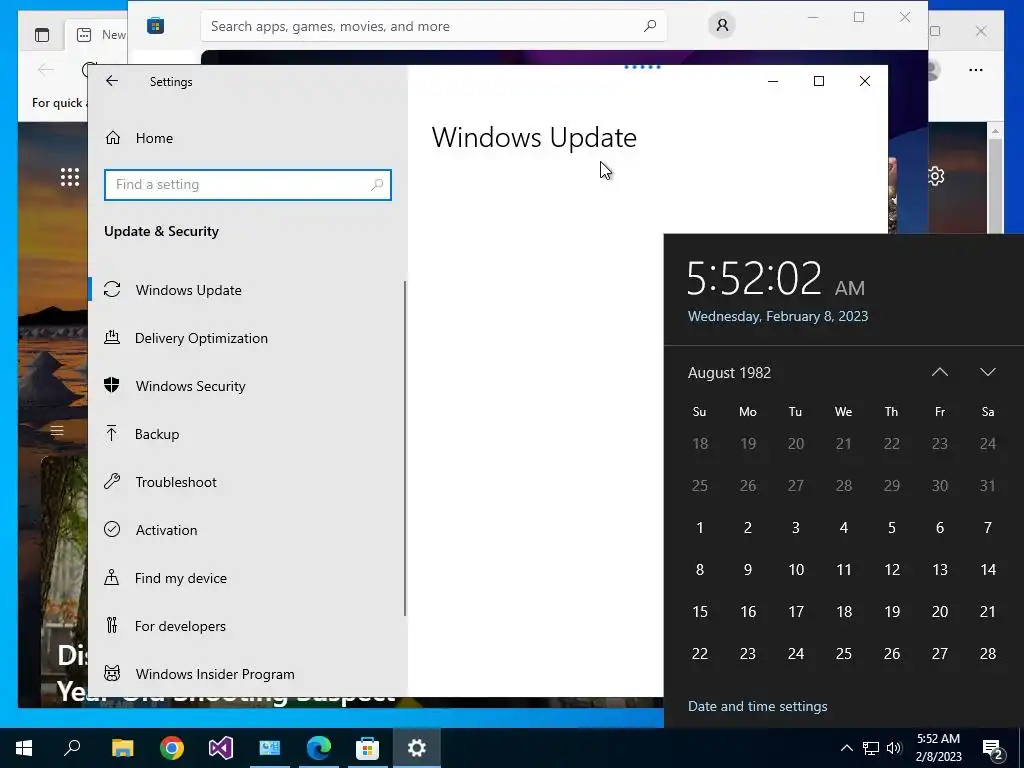Select August 28 in the calendar
The height and width of the screenshot is (768, 1024).
(987, 654)
